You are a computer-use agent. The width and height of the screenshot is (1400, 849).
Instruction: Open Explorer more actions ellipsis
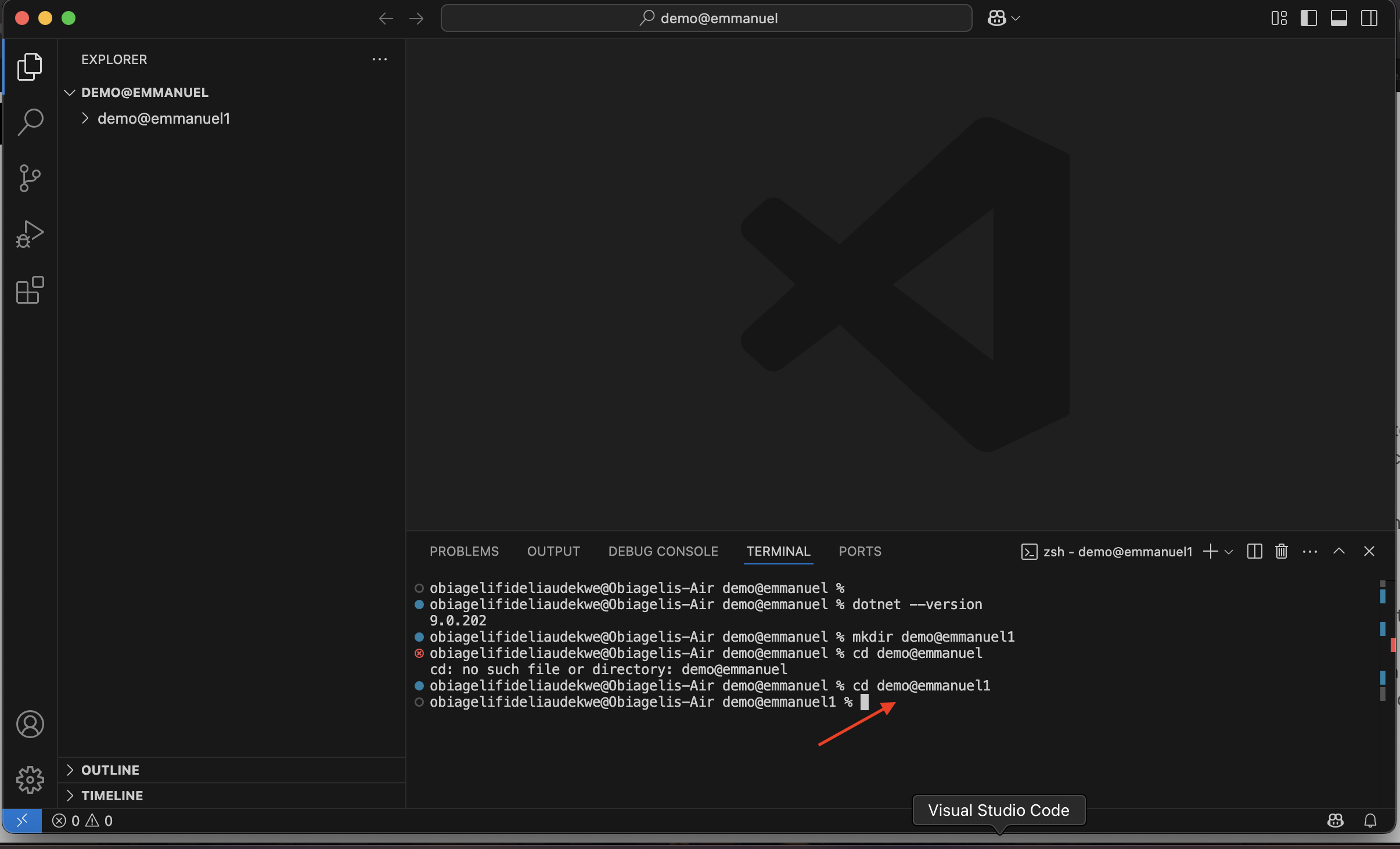[x=379, y=59]
